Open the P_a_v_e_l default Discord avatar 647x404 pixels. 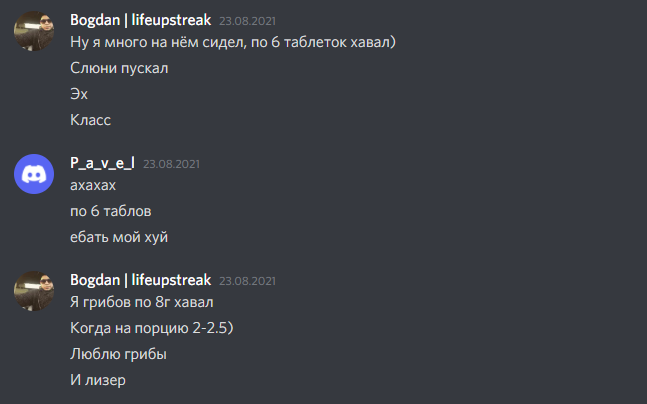coord(34,174)
